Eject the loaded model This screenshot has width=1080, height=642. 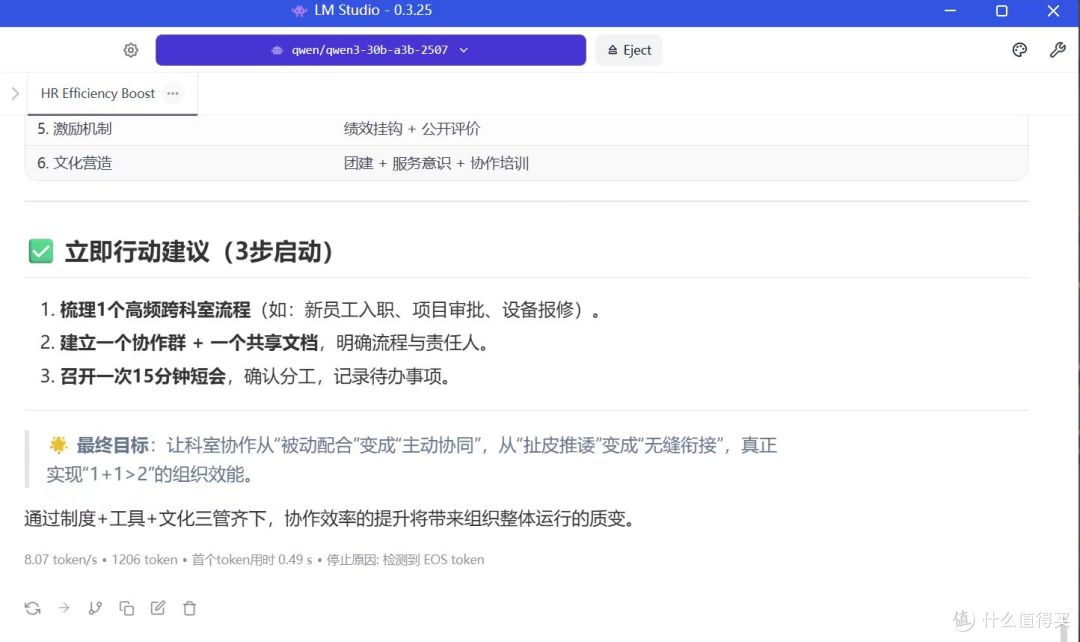[629, 50]
